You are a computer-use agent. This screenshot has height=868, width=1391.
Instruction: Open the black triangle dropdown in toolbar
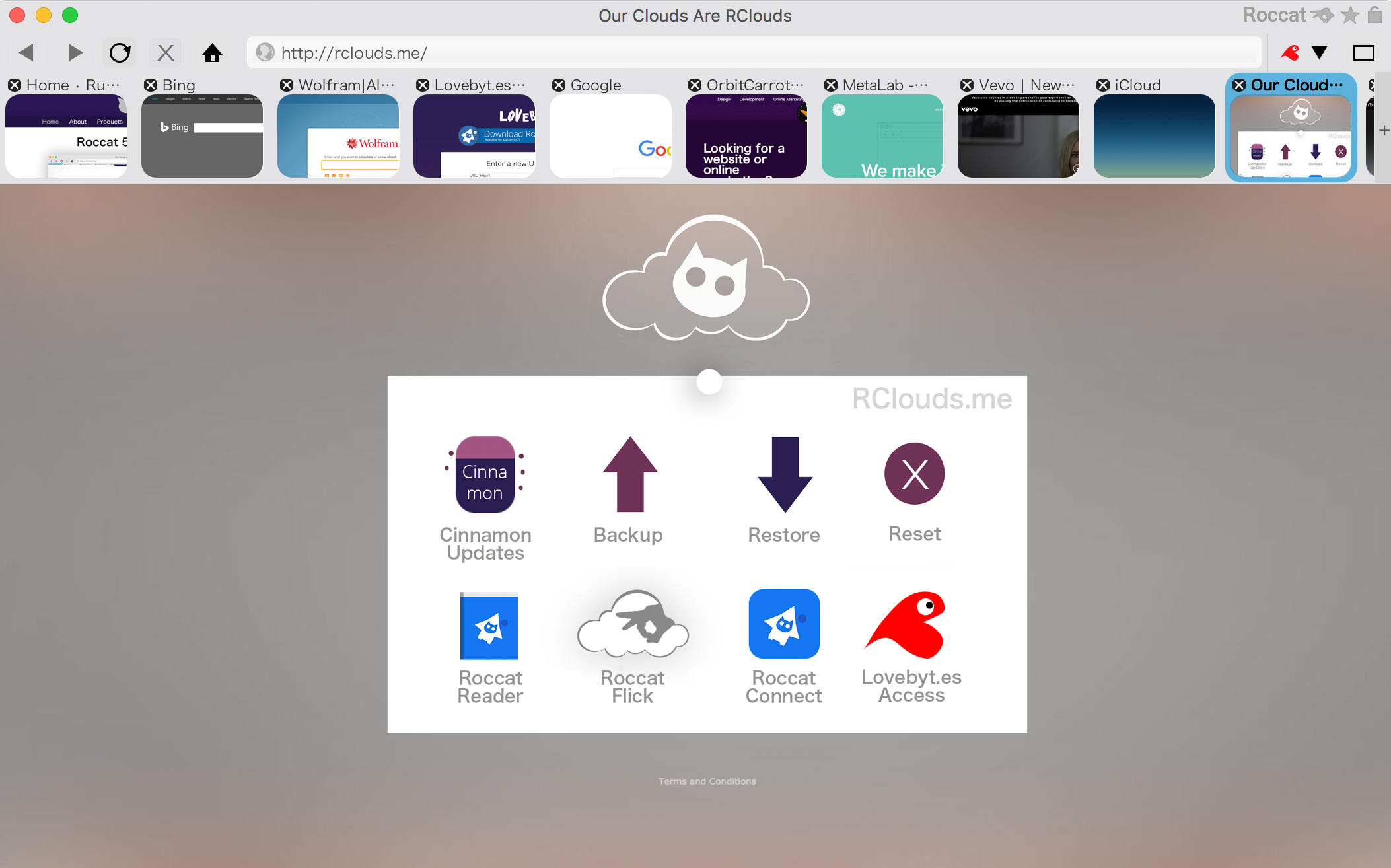pyautogui.click(x=1319, y=52)
